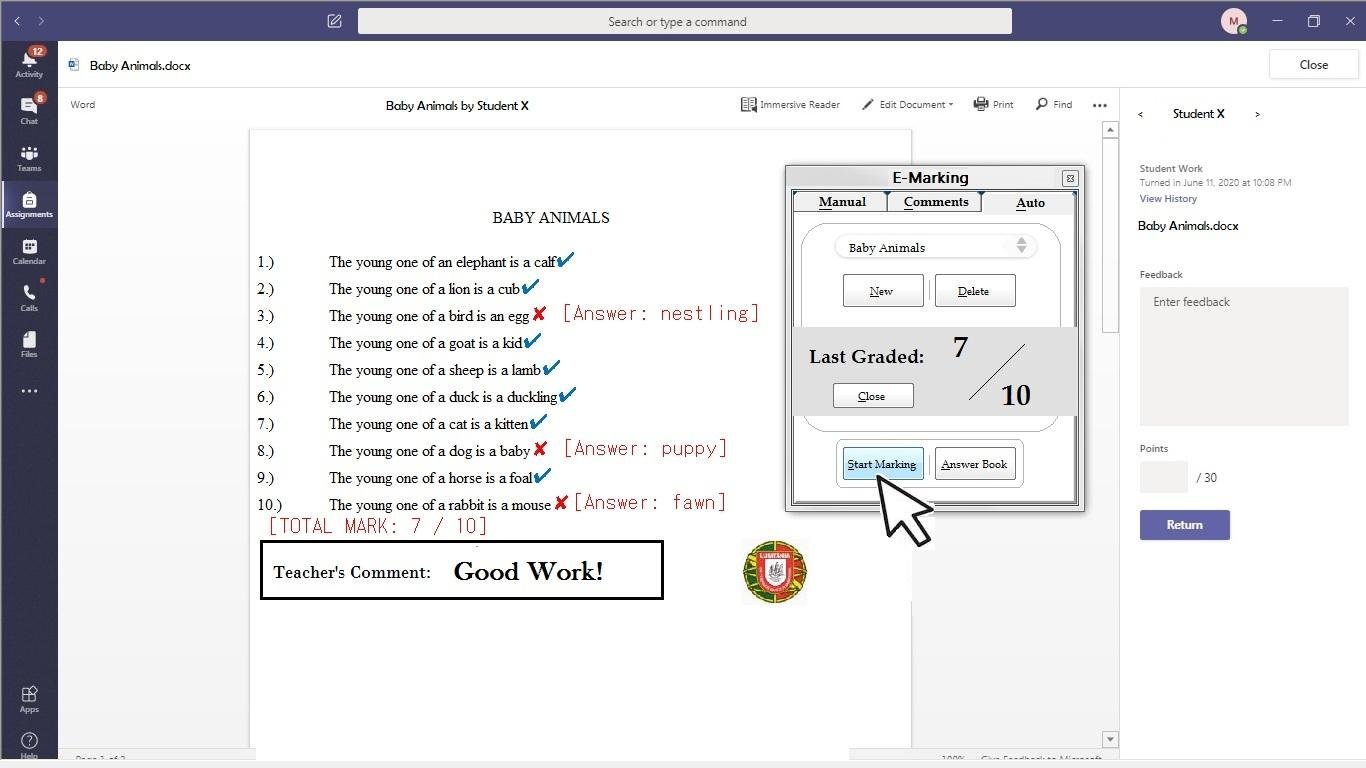Click the Start Marking button
The width and height of the screenshot is (1366, 768).
[881, 463]
